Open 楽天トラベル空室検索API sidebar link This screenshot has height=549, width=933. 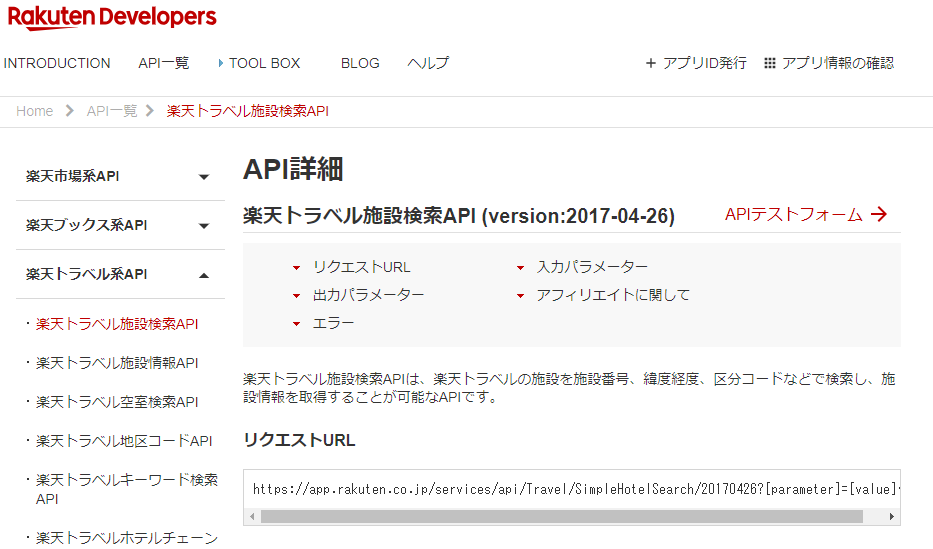pyautogui.click(x=117, y=402)
